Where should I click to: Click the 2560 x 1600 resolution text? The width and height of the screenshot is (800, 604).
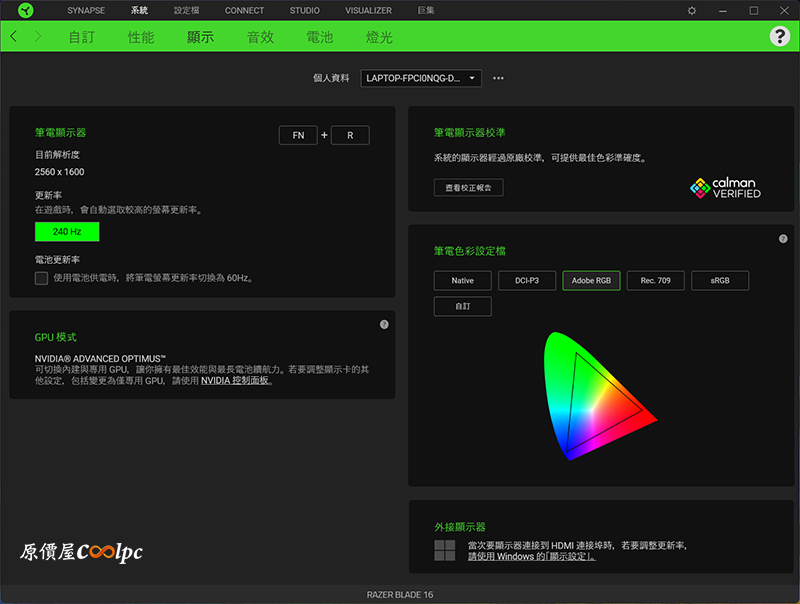coord(59,172)
